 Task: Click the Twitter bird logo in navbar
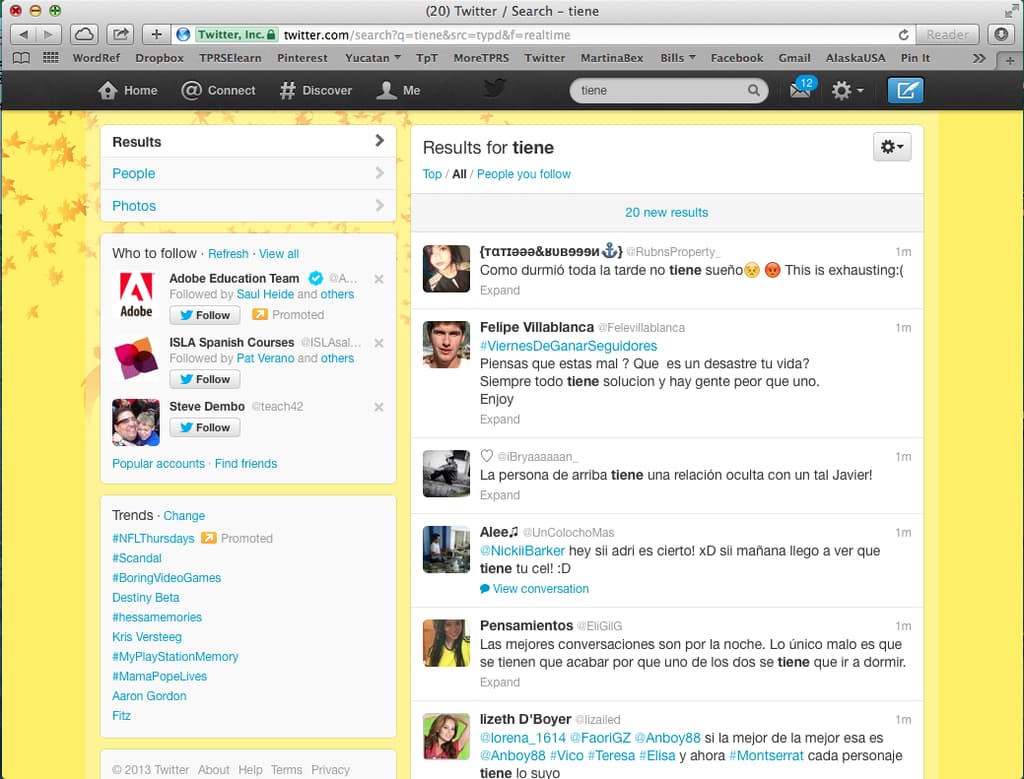[494, 87]
